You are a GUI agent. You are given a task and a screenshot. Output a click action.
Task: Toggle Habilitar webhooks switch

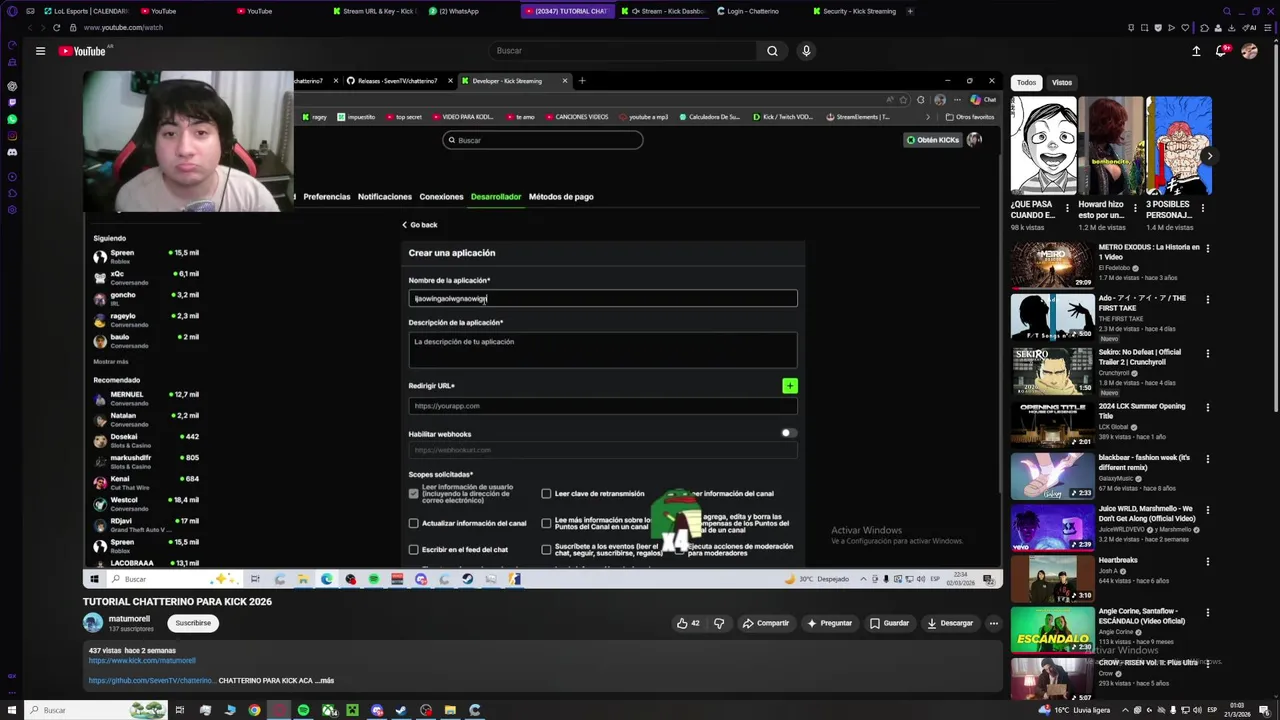point(788,433)
